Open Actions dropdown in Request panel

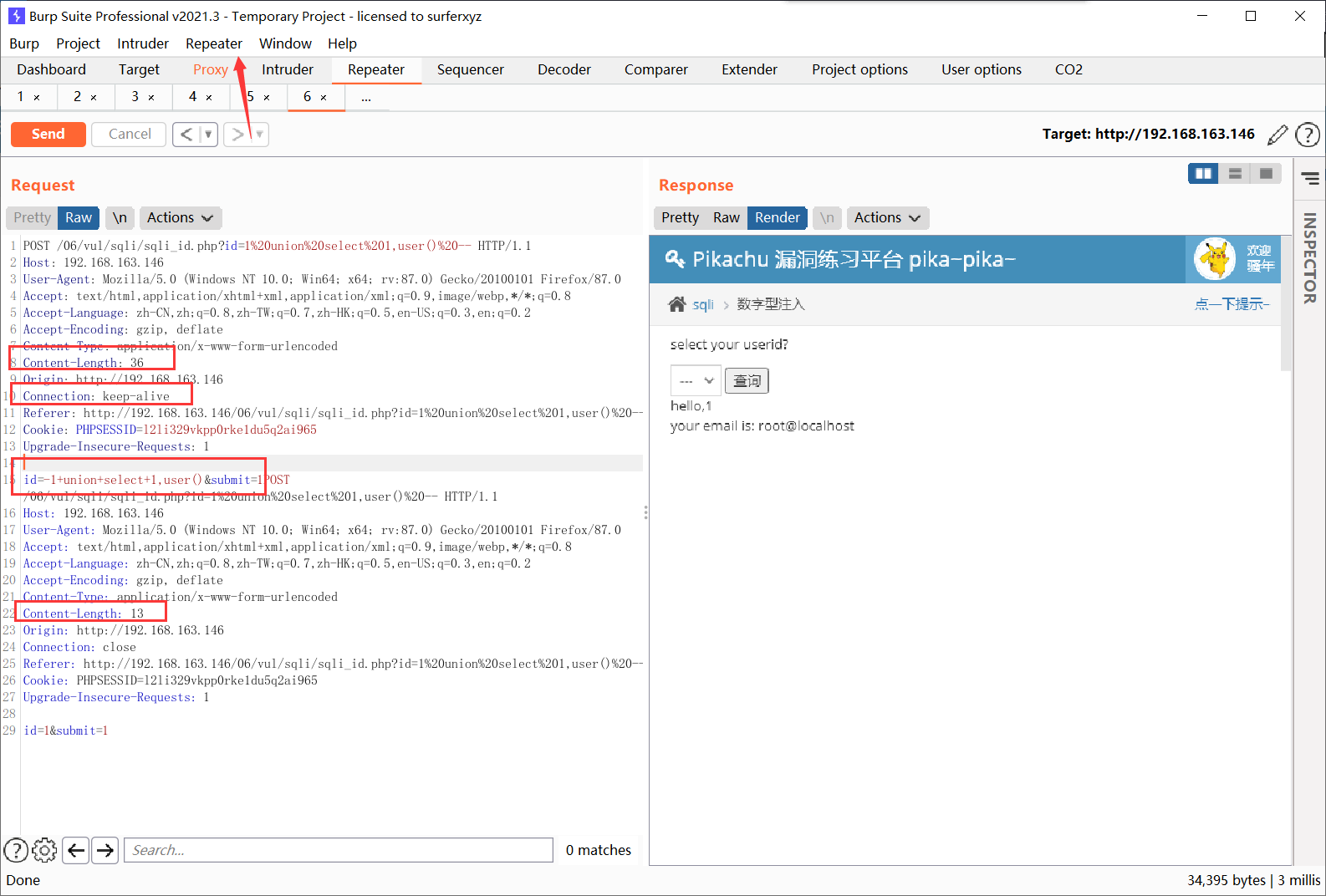(x=180, y=217)
